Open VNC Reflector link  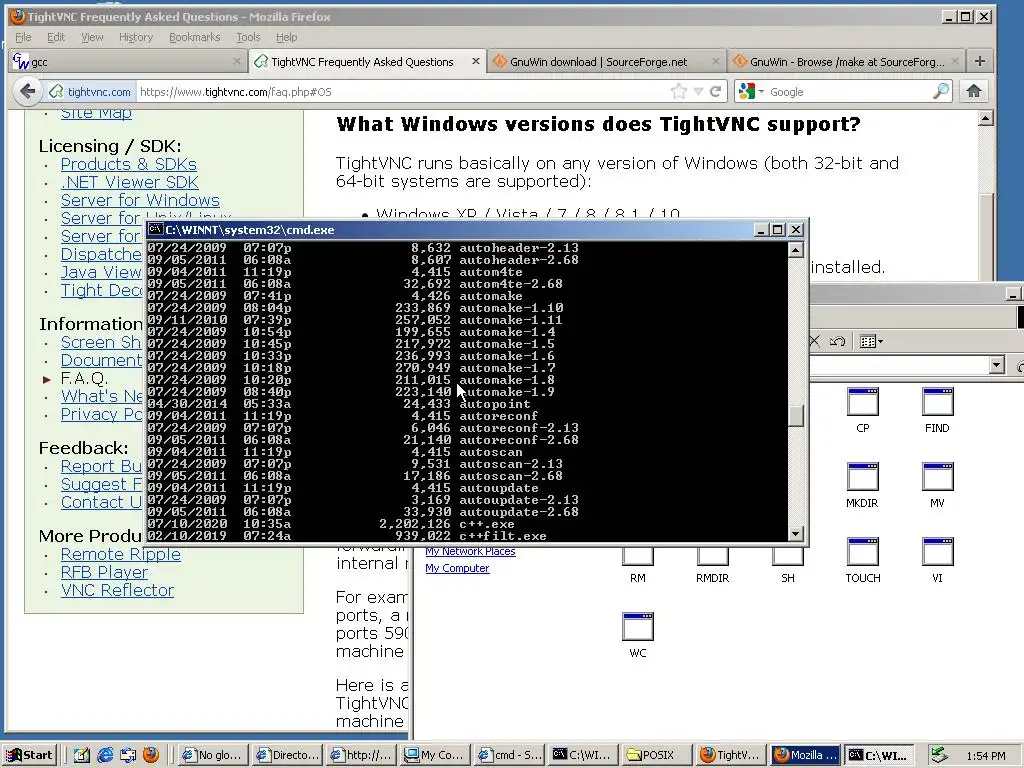point(118,590)
